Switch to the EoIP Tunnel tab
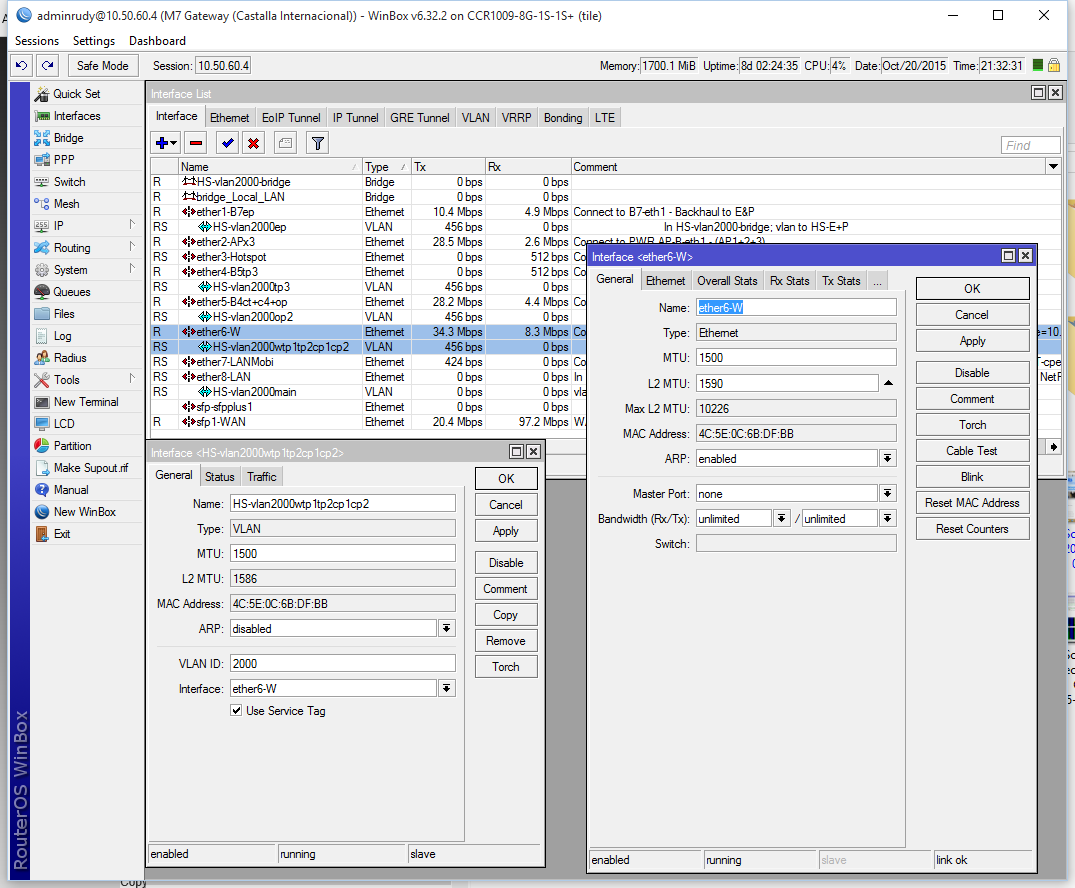 click(x=291, y=118)
